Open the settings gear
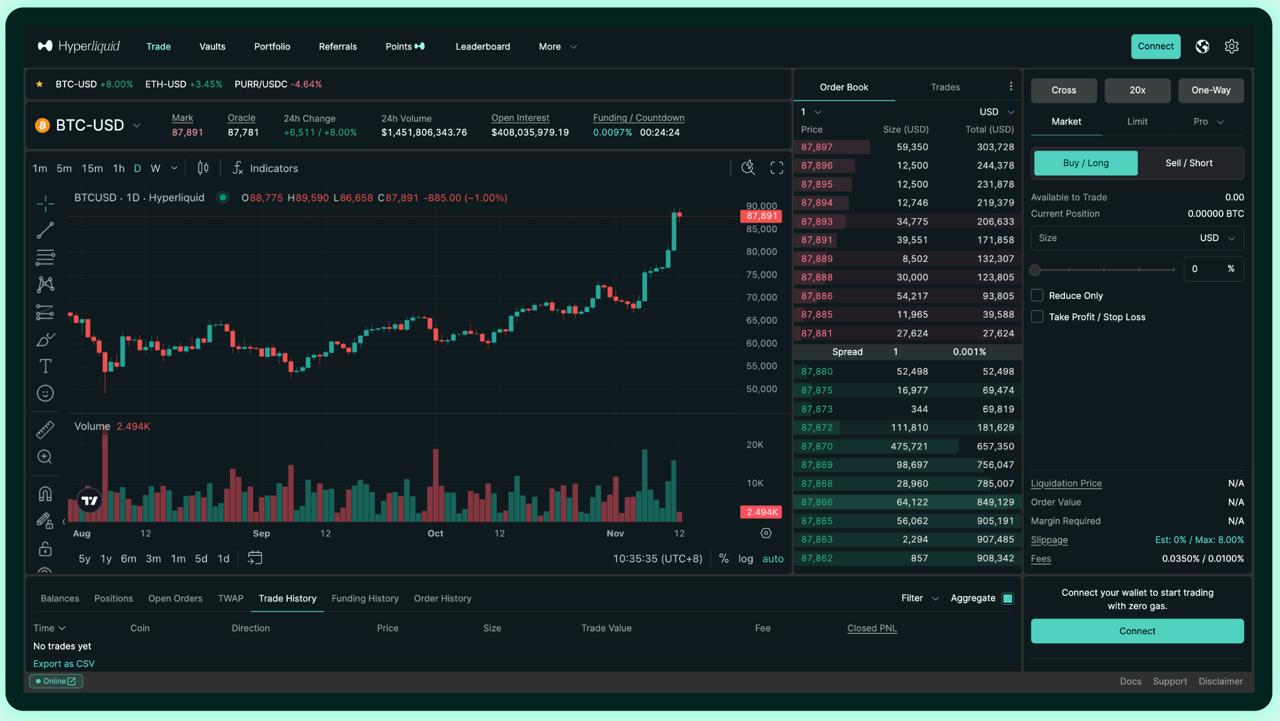Screen dimensions: 1280x721 1232,46
